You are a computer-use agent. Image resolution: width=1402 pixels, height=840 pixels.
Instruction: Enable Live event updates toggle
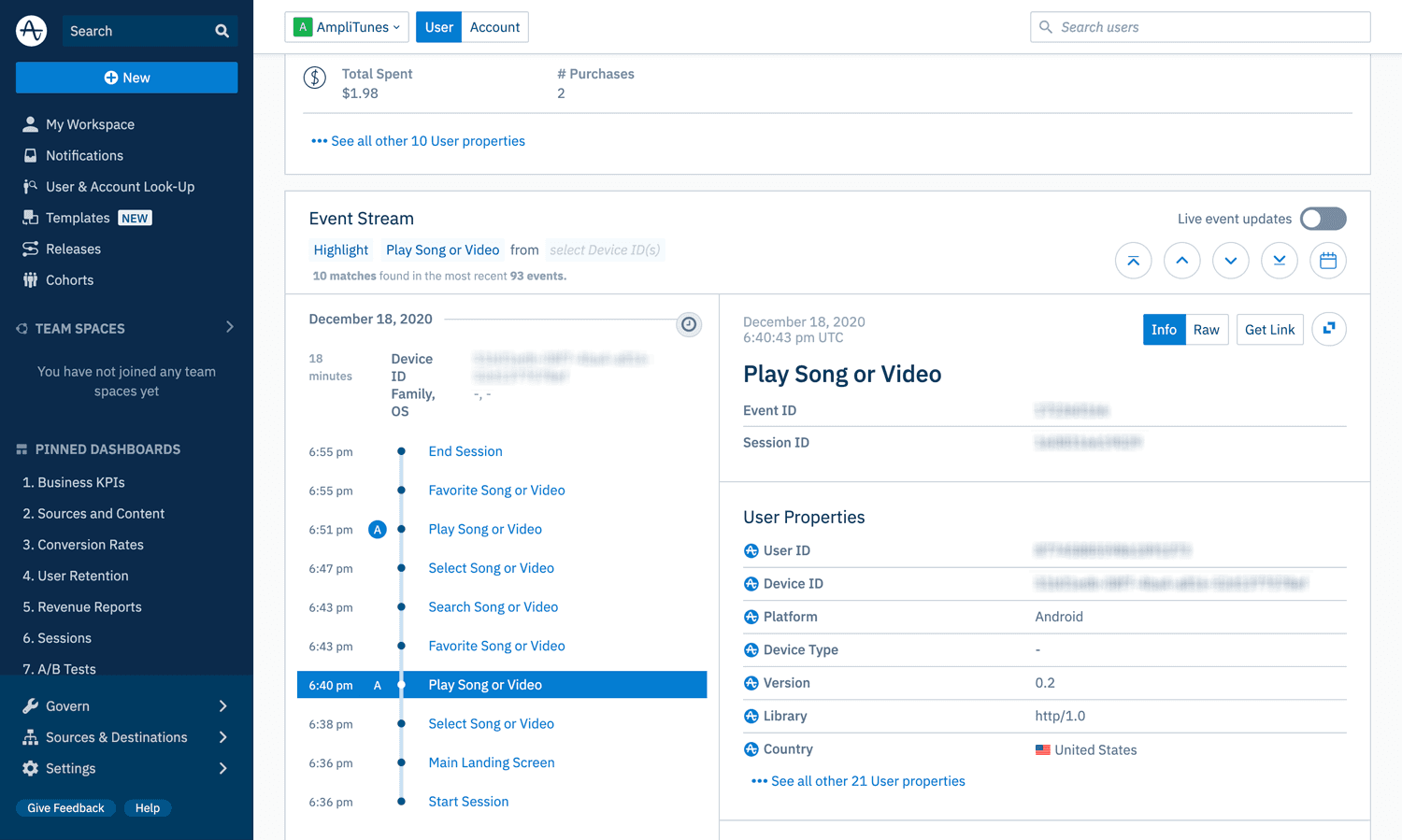[1323, 219]
